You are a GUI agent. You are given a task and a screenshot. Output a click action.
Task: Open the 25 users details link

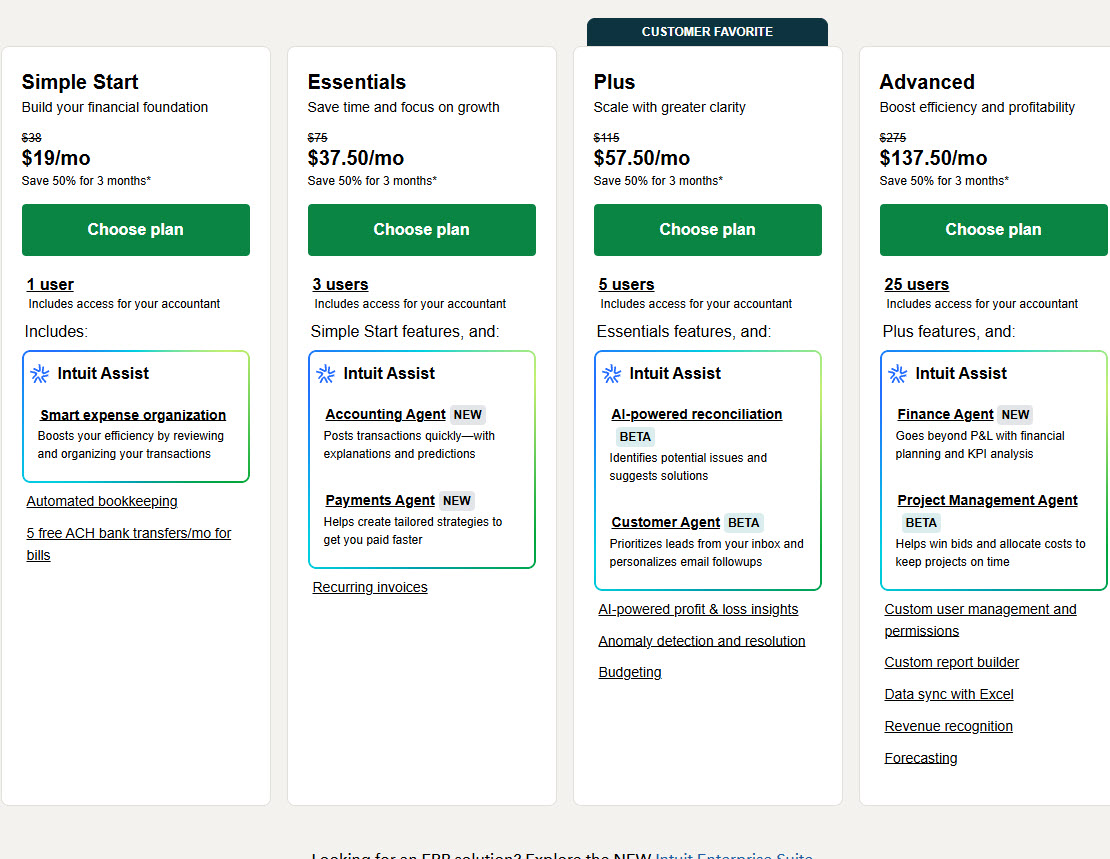click(x=917, y=285)
